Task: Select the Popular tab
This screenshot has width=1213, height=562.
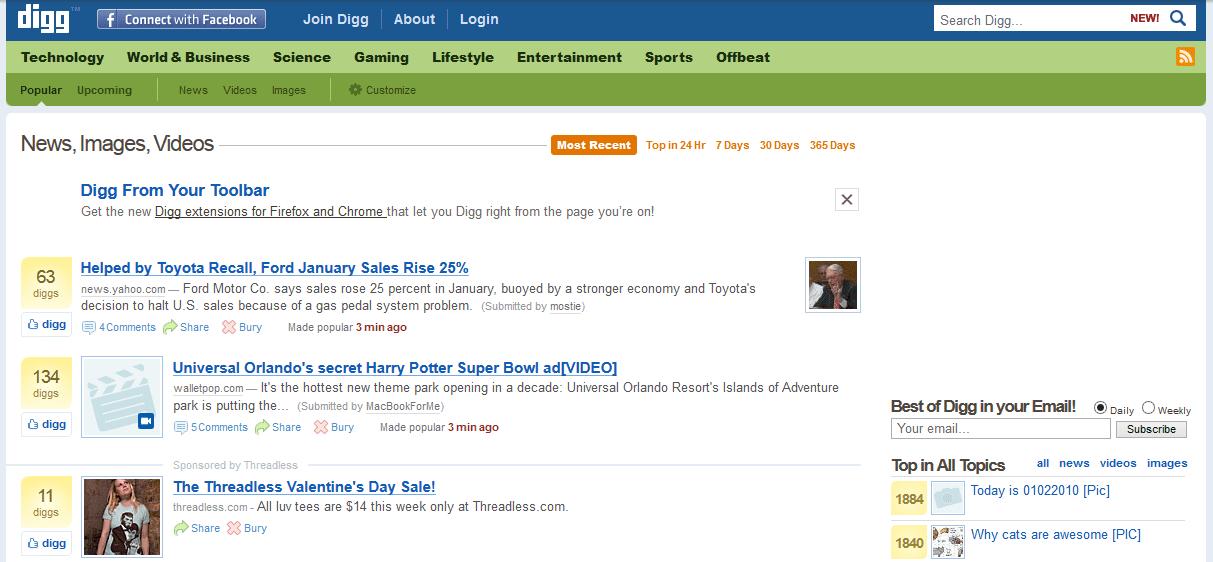Action: pos(41,90)
